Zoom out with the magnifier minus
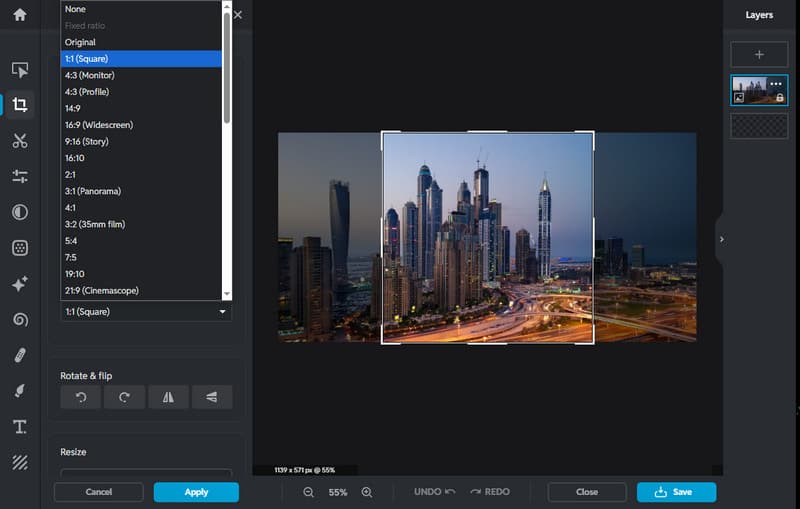 308,492
